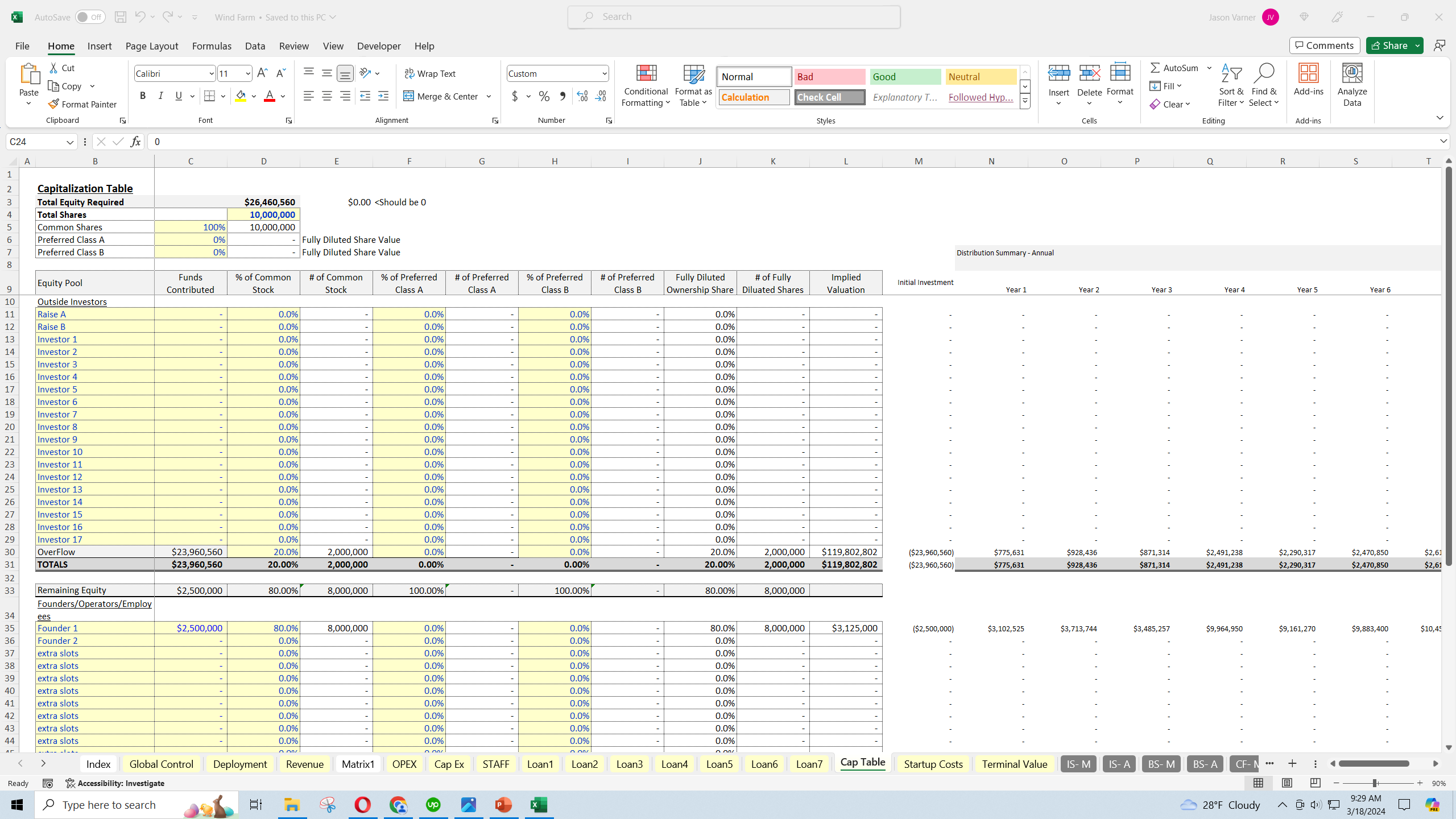Switch to Page Layout view icon
Screen dimensions: 1456x819
(x=1287, y=783)
